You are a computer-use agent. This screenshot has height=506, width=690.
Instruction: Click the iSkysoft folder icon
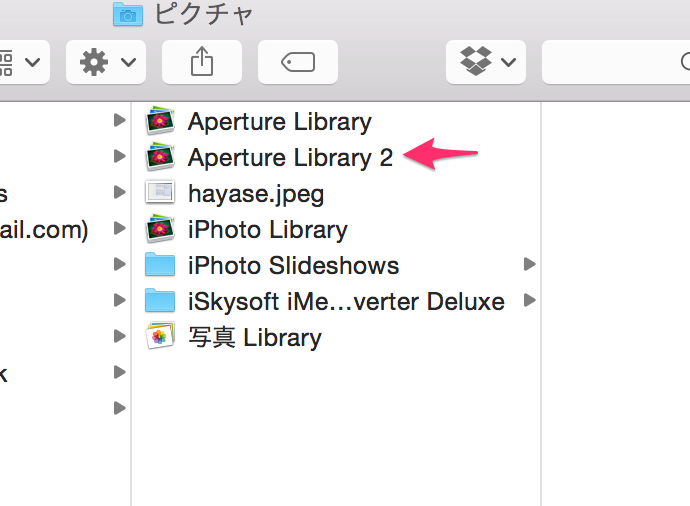click(160, 301)
